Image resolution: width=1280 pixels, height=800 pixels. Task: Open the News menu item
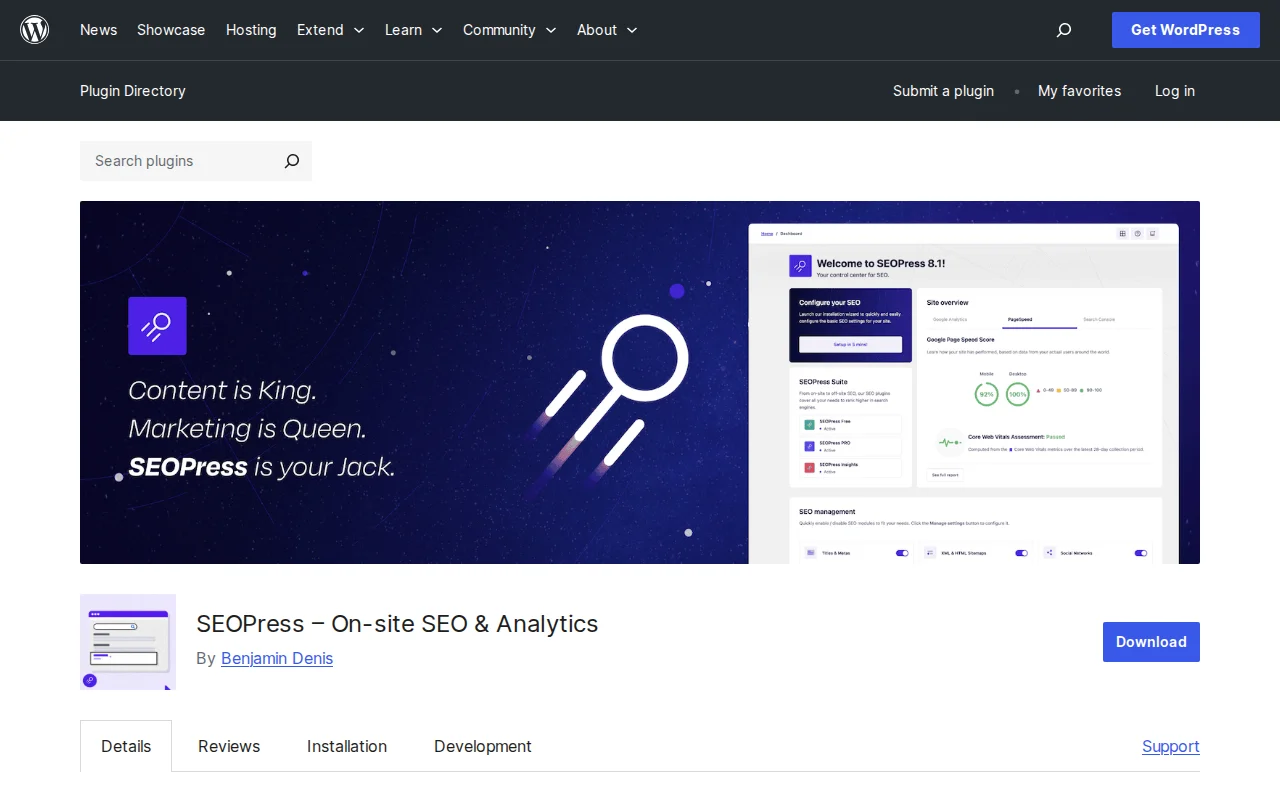[x=98, y=30]
